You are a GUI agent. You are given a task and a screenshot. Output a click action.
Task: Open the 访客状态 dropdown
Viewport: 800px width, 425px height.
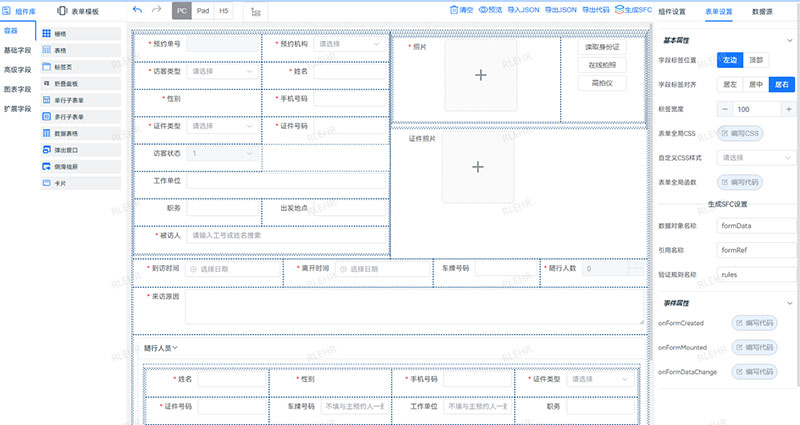click(222, 153)
